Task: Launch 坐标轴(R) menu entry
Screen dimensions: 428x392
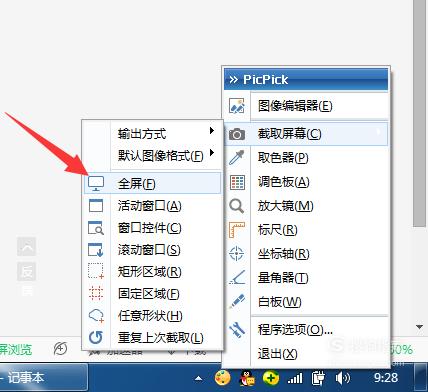Action: coord(306,254)
